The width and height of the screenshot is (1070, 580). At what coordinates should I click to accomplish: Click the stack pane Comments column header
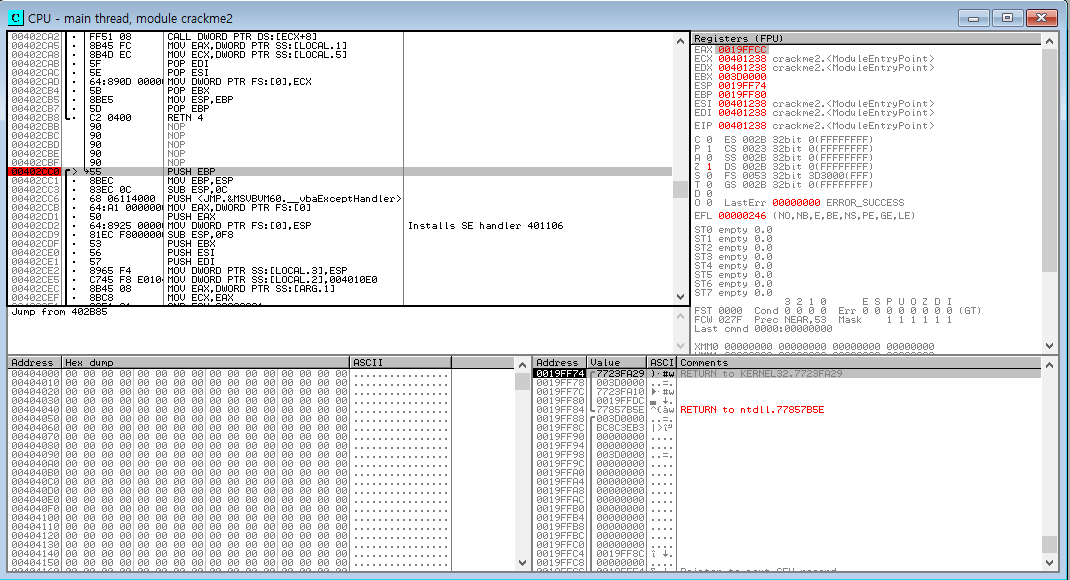[860, 362]
